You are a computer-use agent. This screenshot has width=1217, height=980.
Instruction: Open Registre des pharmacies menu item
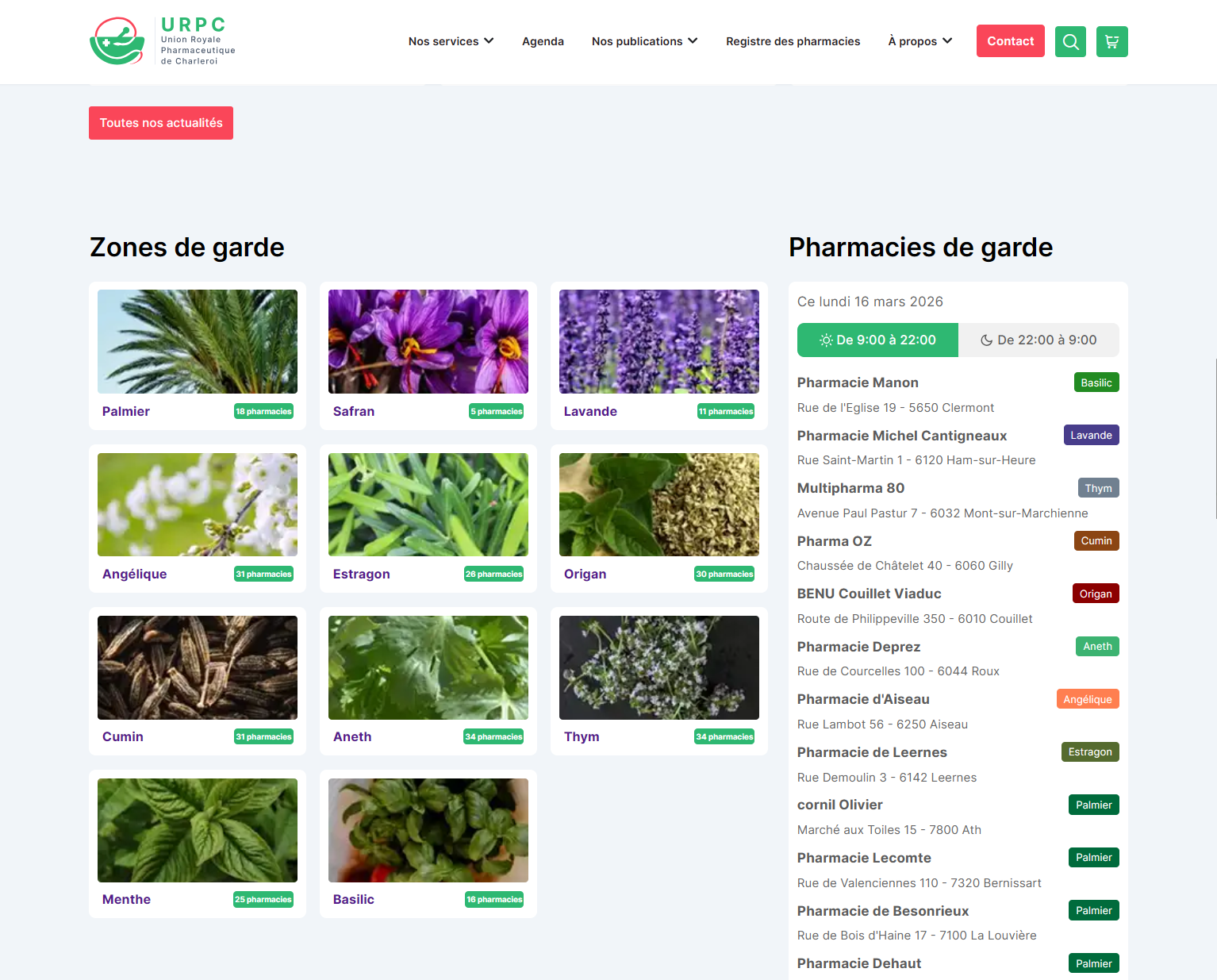pyautogui.click(x=793, y=41)
